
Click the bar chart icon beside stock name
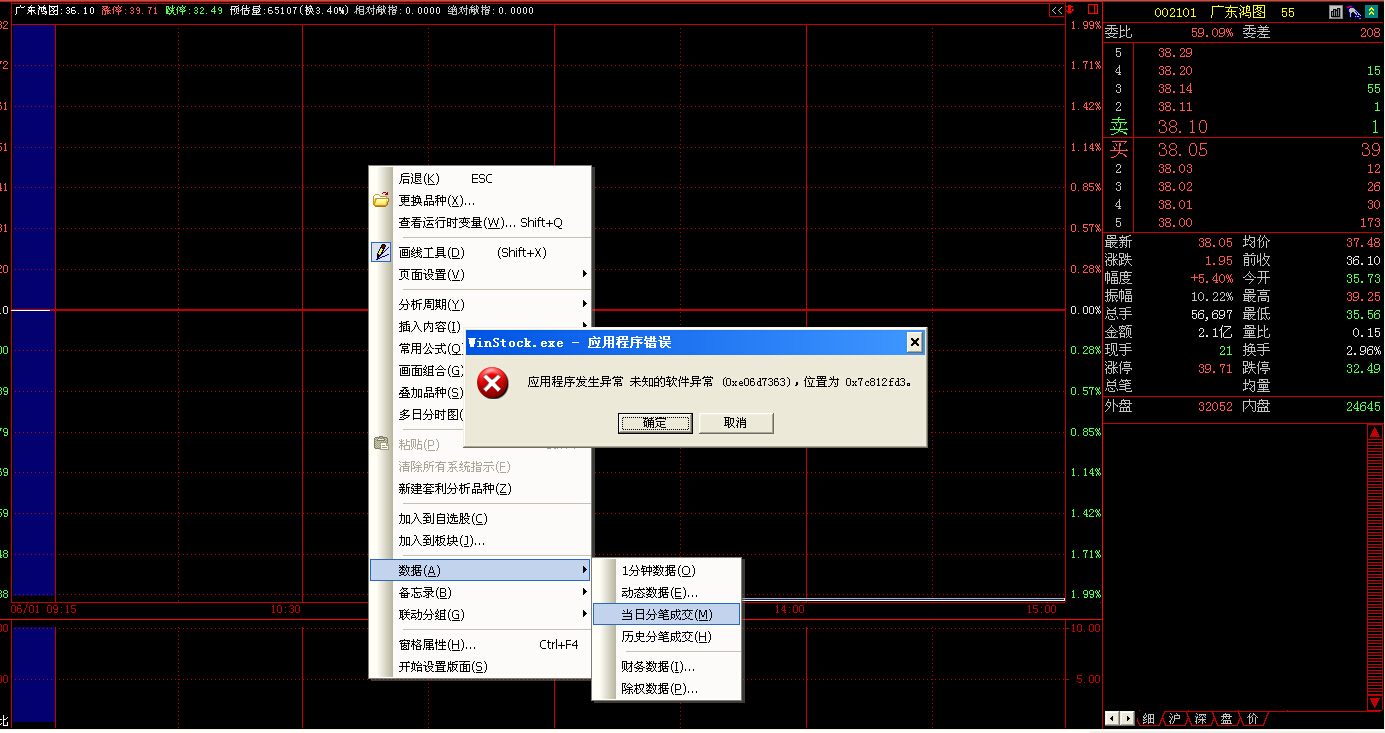coord(1336,12)
